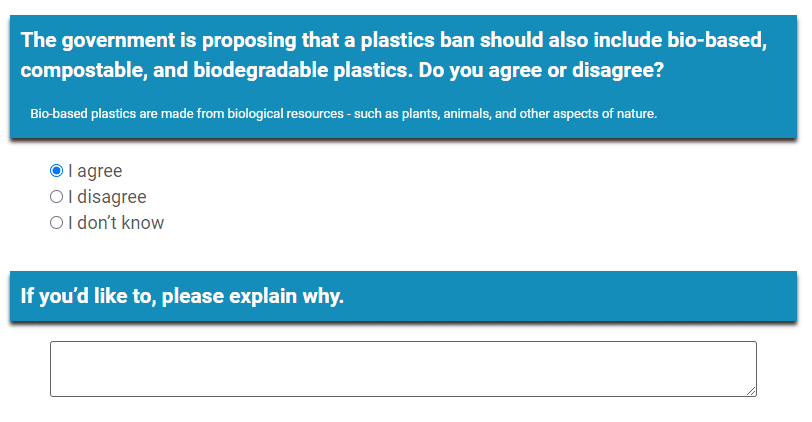Pick the "I don't know" radio button
Image resolution: width=812 pixels, height=422 pixels.
(56, 223)
